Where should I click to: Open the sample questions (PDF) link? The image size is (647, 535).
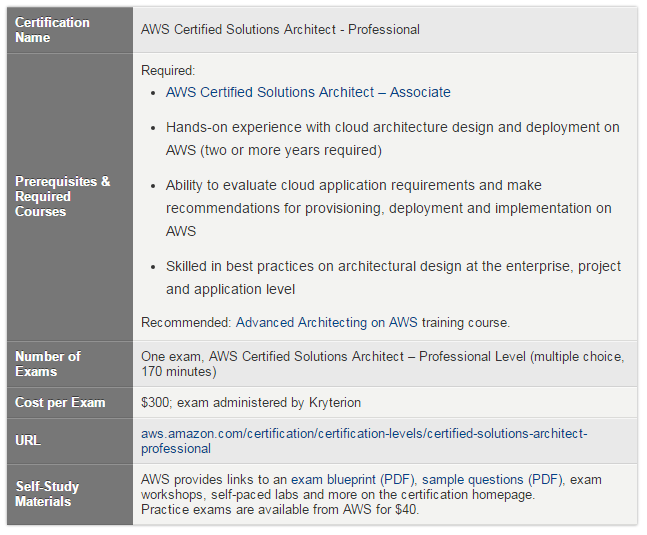(492, 480)
